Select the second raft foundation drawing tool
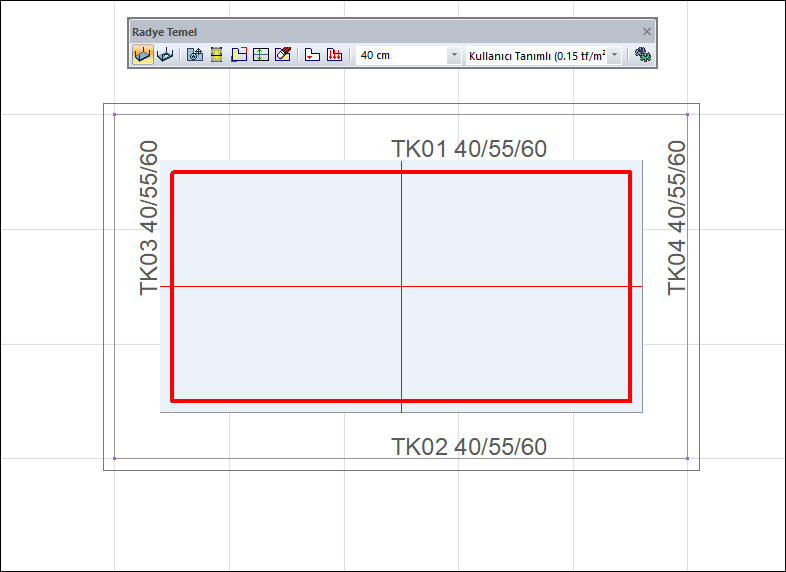Viewport: 786px width, 572px height. (x=165, y=55)
